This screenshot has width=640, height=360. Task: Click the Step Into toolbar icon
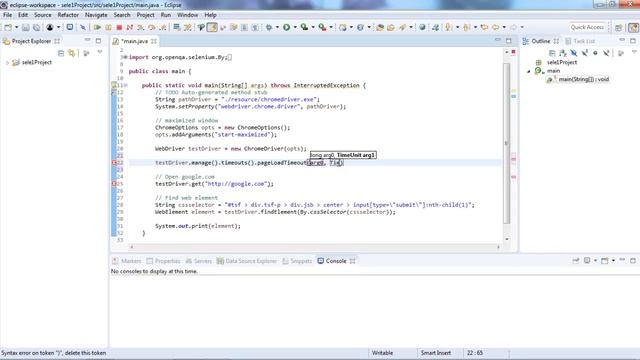coord(141,27)
